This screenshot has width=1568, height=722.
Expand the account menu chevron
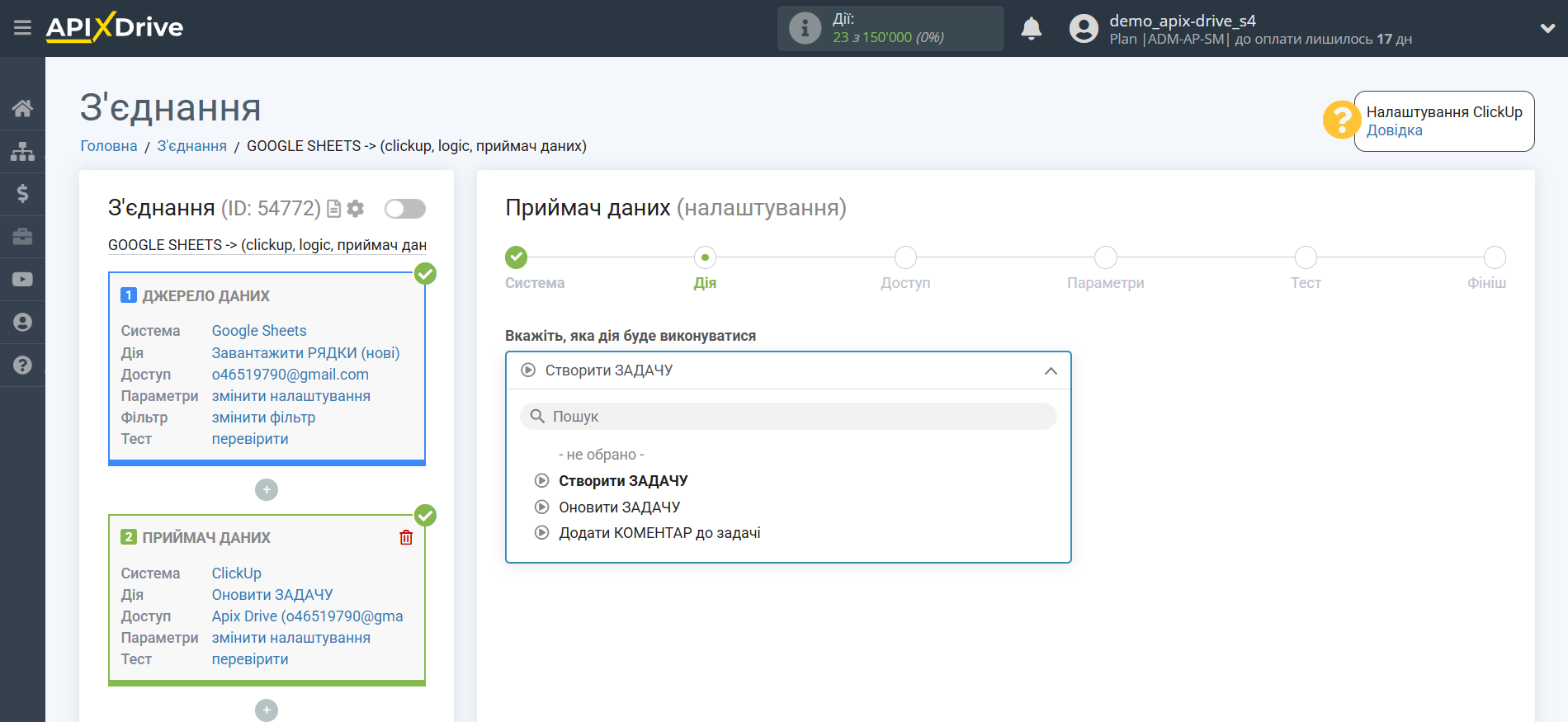(x=1547, y=29)
